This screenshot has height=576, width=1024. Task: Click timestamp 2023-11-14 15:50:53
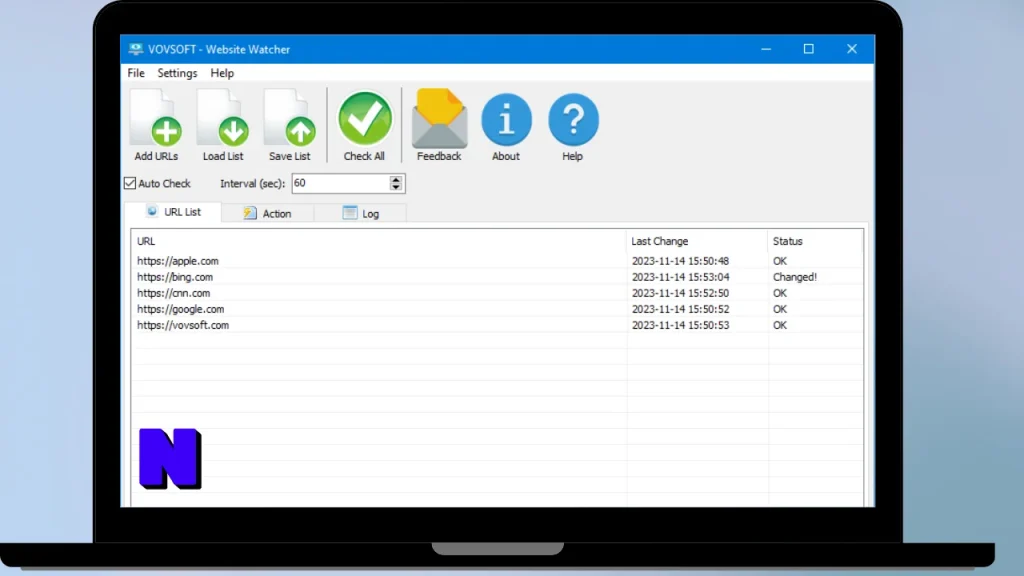pos(680,325)
